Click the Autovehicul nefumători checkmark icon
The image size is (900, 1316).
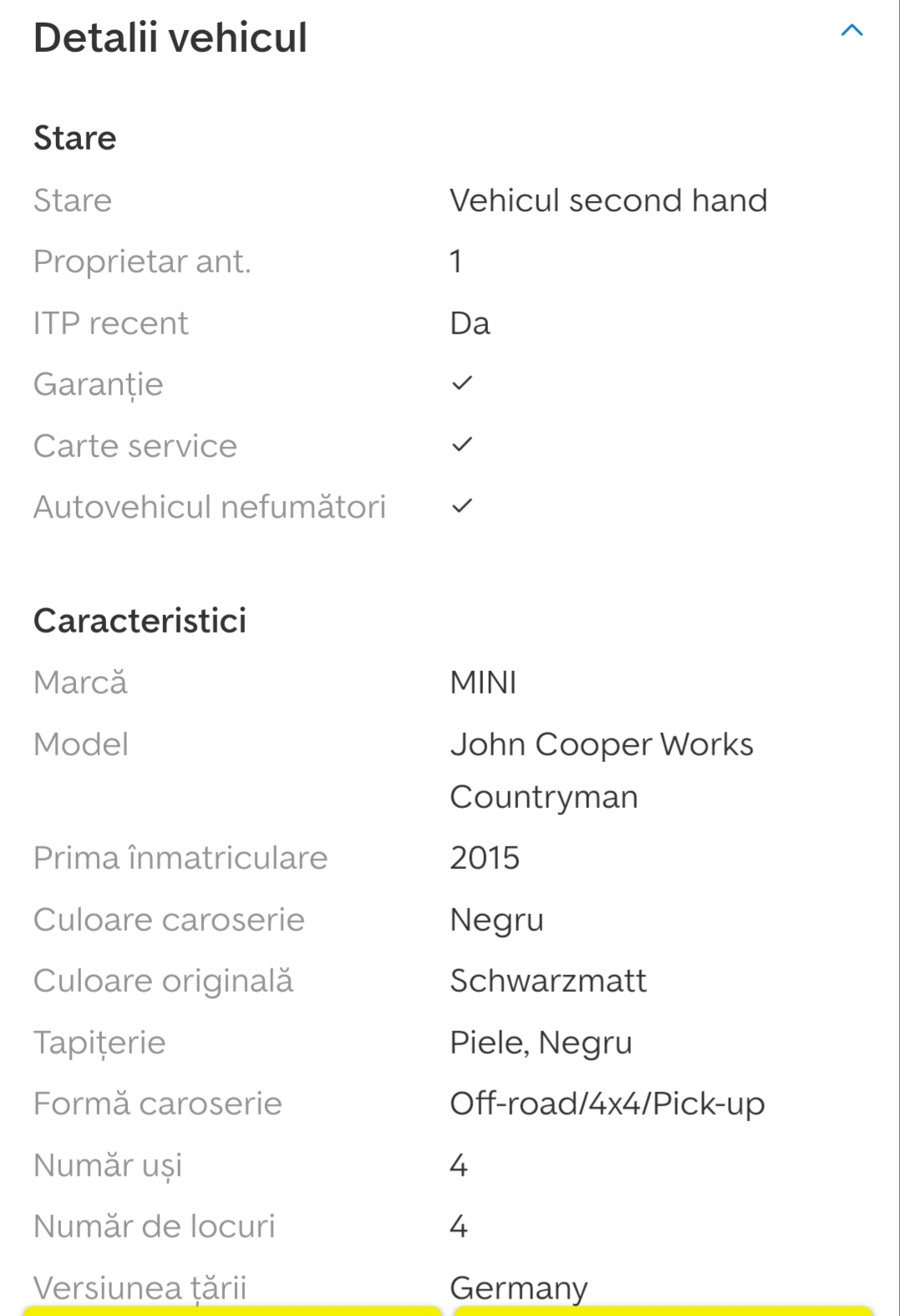tap(461, 506)
